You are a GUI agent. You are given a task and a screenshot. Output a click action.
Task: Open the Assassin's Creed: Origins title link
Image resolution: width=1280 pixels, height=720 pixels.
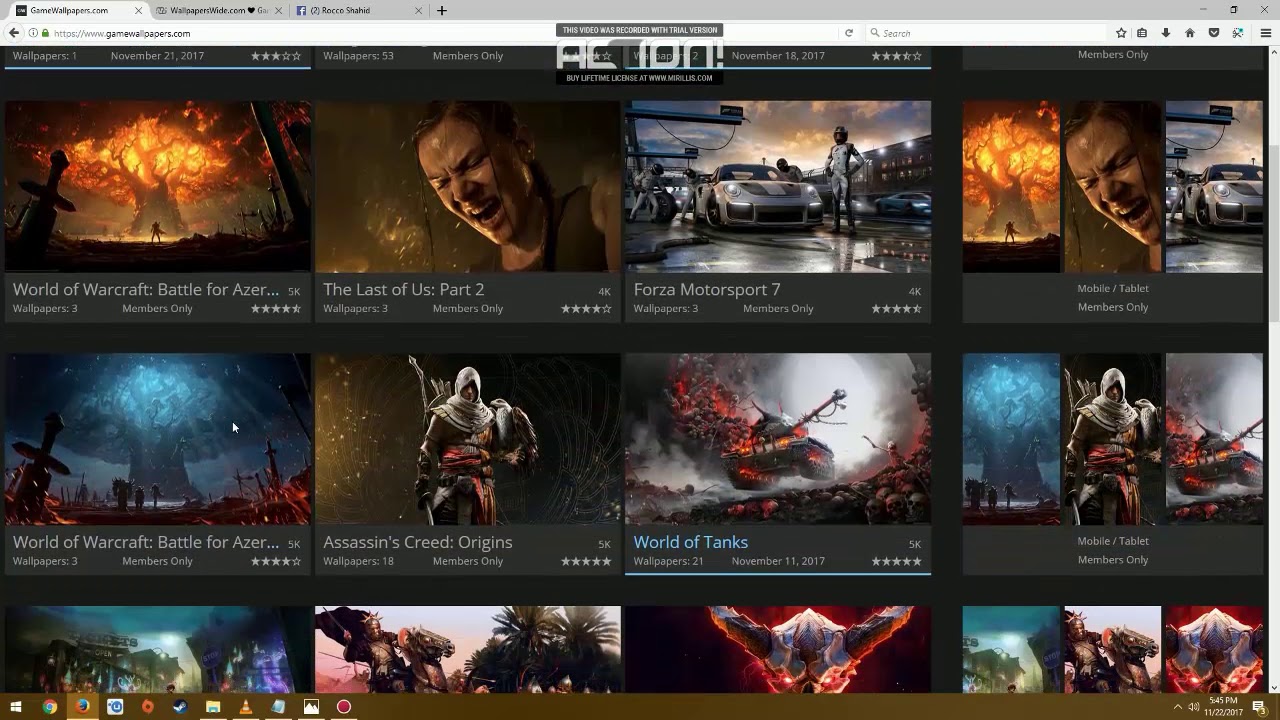tap(417, 542)
